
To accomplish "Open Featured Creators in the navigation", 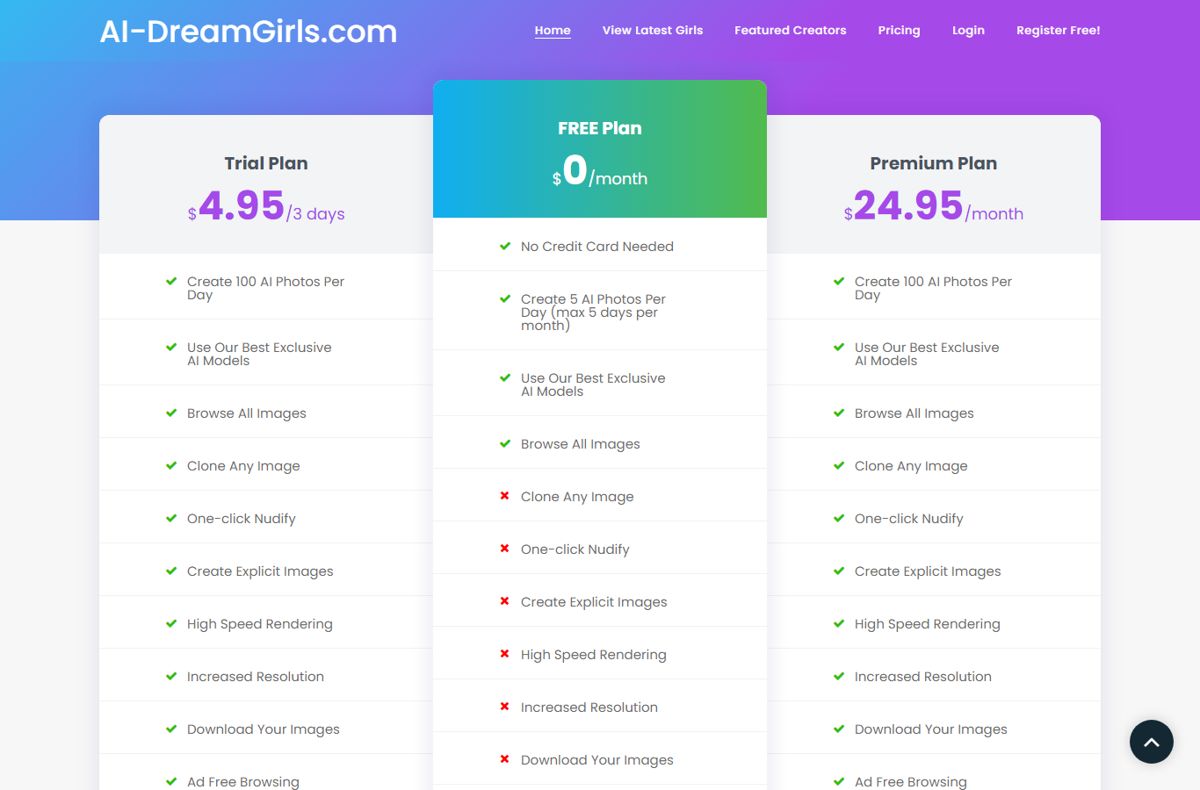I will 790,30.
